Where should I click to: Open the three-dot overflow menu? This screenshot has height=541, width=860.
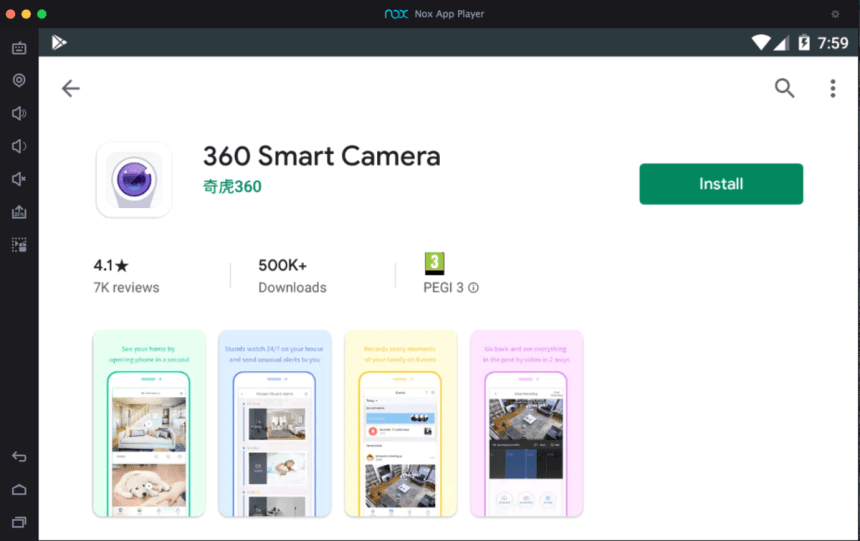(x=833, y=88)
